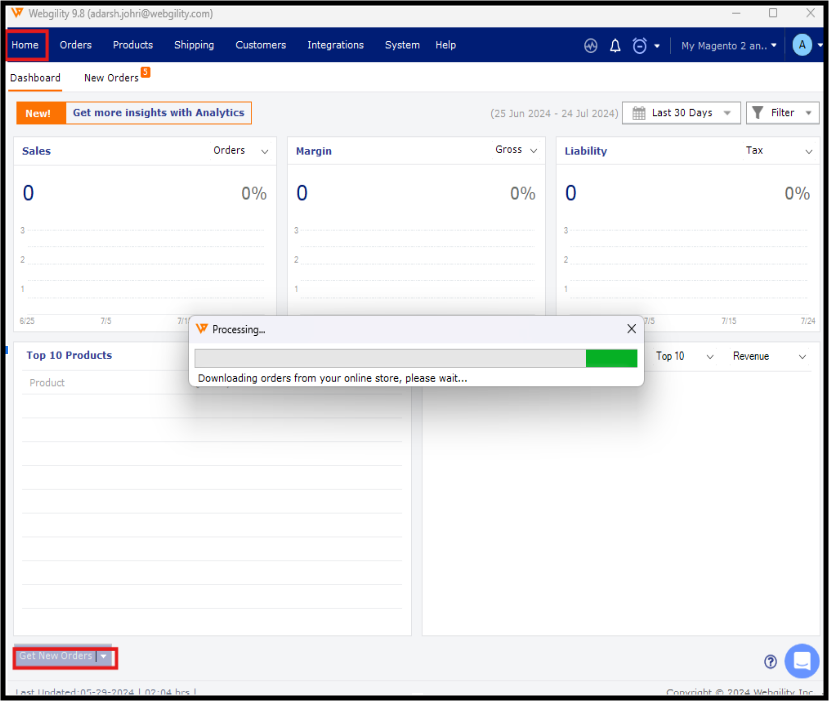Screen dimensions: 829x701
Task: Open the Help menu
Action: click(x=446, y=45)
